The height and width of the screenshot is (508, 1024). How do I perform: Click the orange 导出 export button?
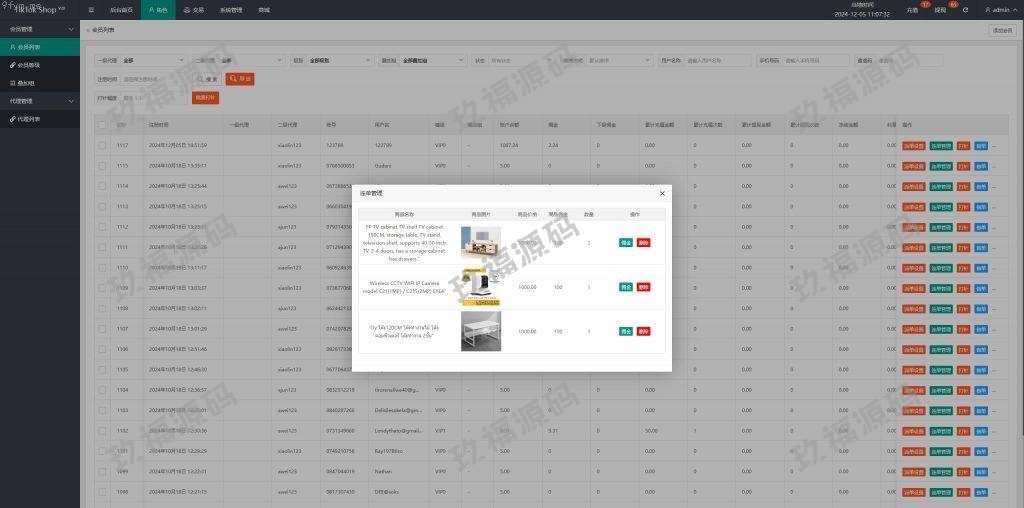[x=240, y=78]
